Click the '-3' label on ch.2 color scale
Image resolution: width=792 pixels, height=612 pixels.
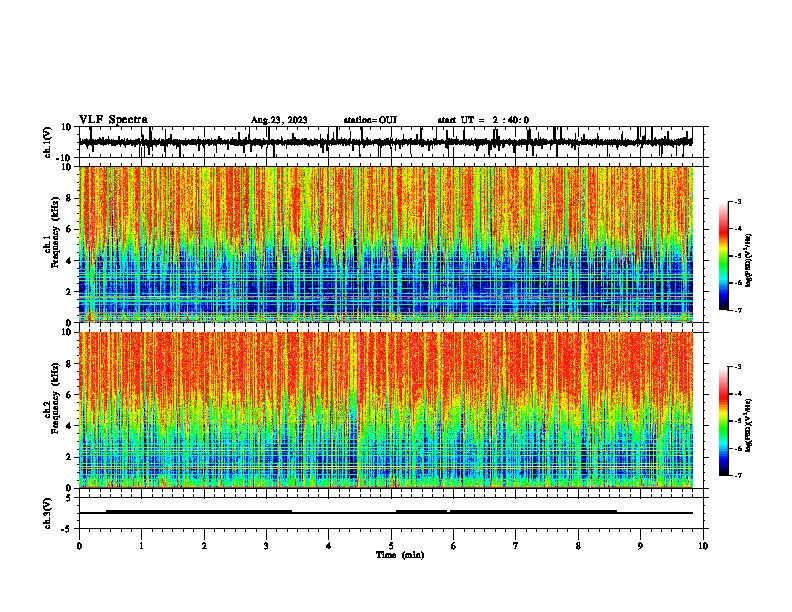click(x=737, y=367)
